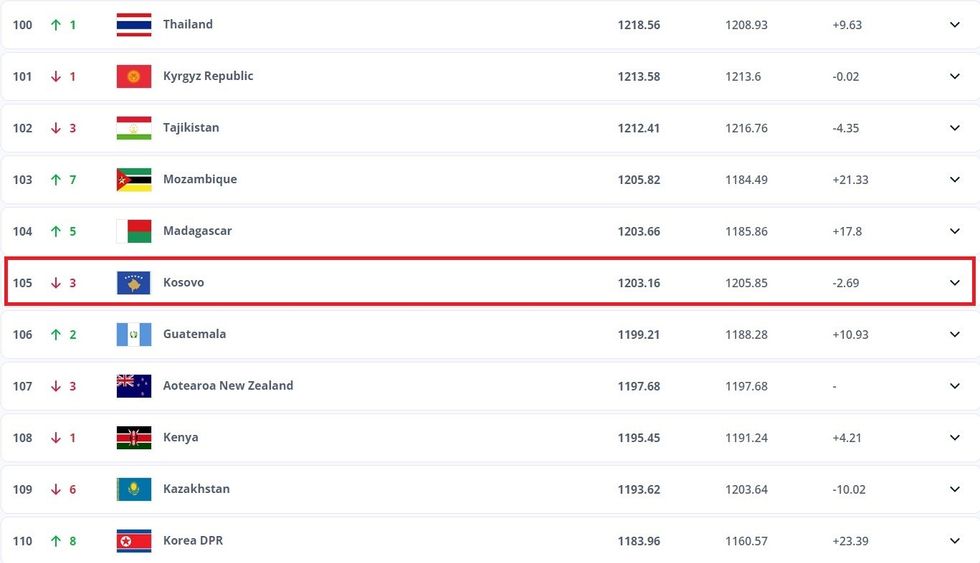Open the Aotearoa New Zealand team link
This screenshot has width=980, height=563.
click(228, 386)
